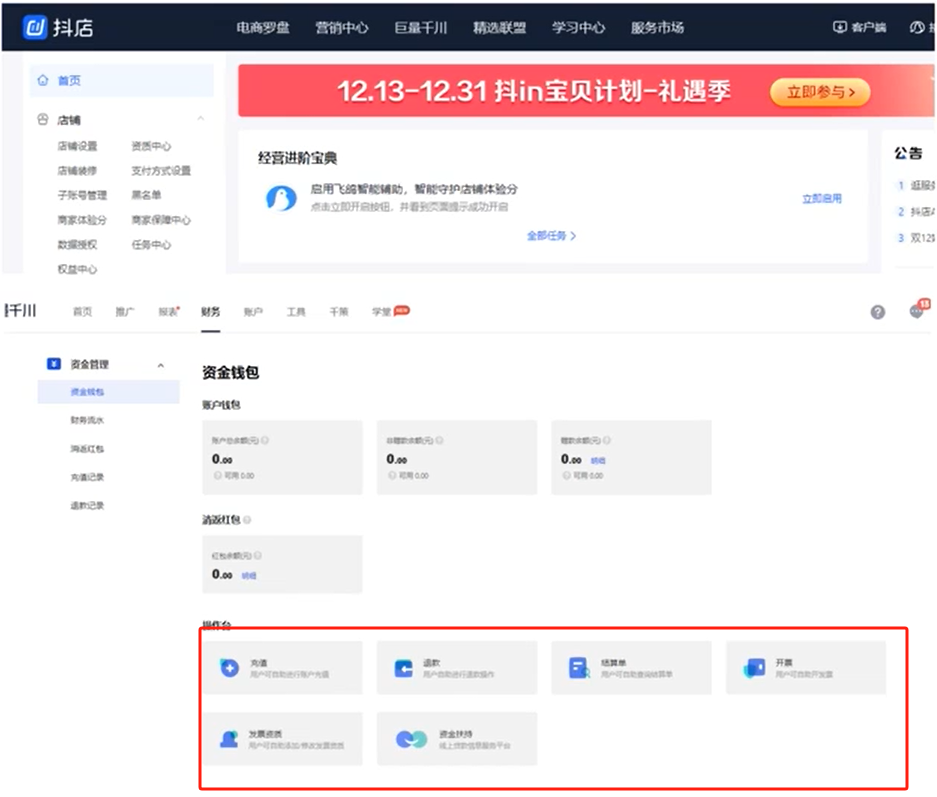Image resolution: width=937 pixels, height=797 pixels.
Task: Switch to 财务 tab in 千川
Action: (x=210, y=311)
